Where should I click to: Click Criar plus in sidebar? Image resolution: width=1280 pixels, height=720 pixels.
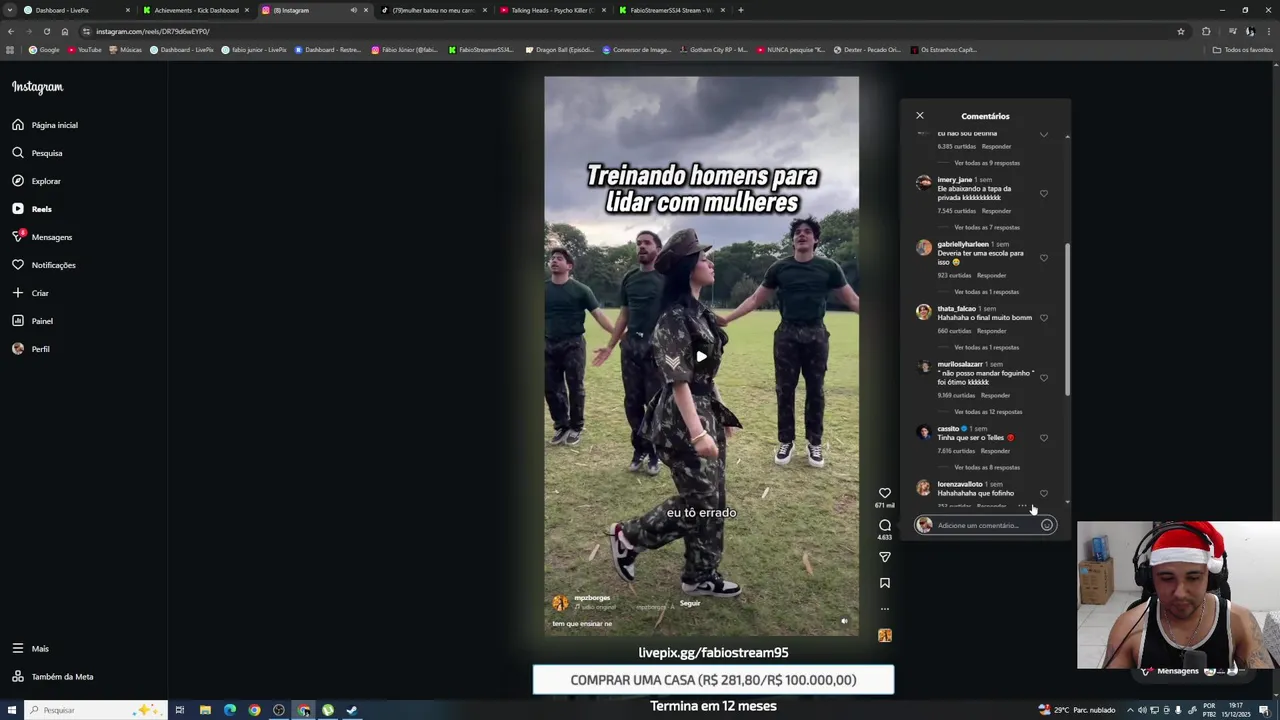pyautogui.click(x=30, y=293)
